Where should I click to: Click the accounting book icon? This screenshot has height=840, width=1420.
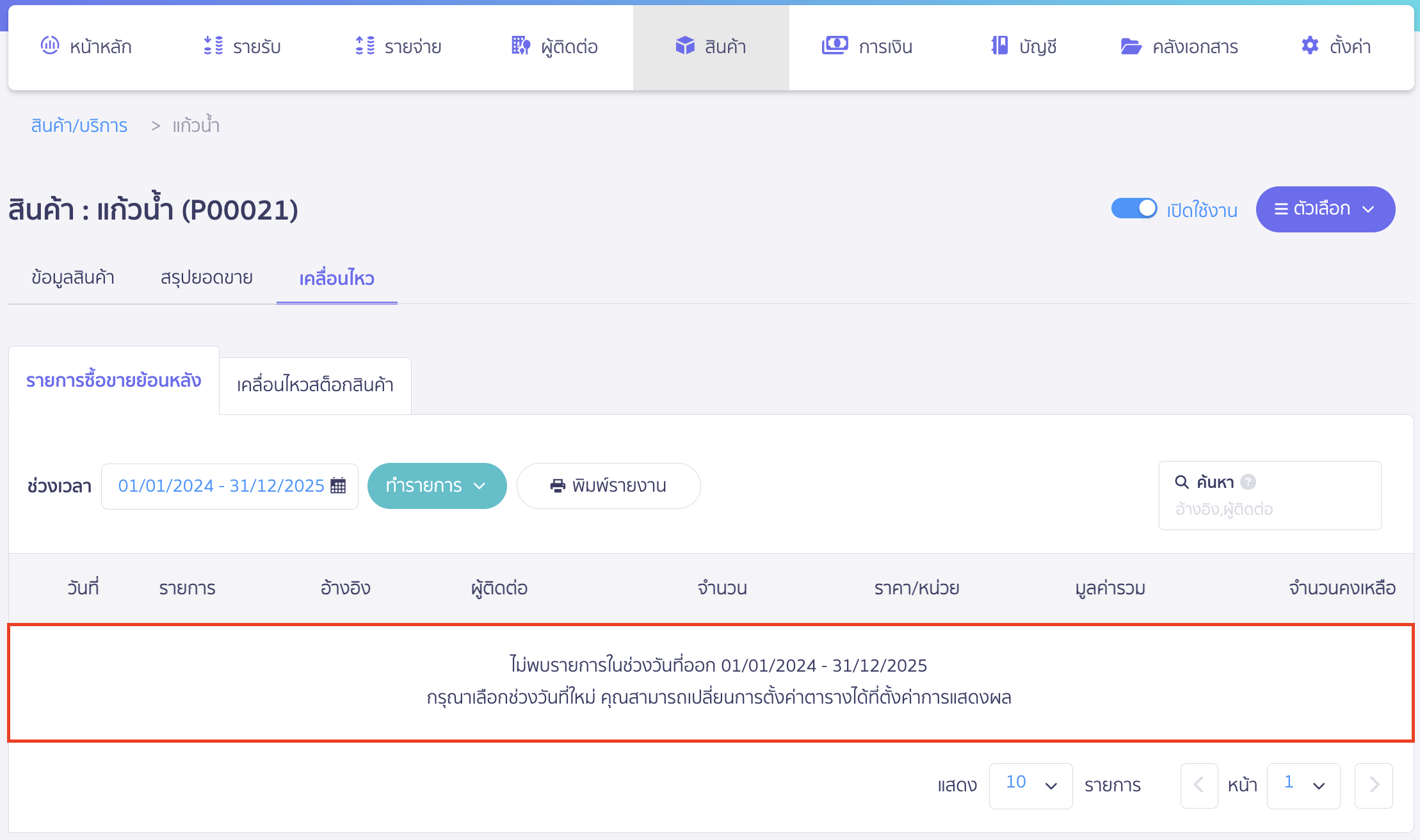pyautogui.click(x=999, y=45)
